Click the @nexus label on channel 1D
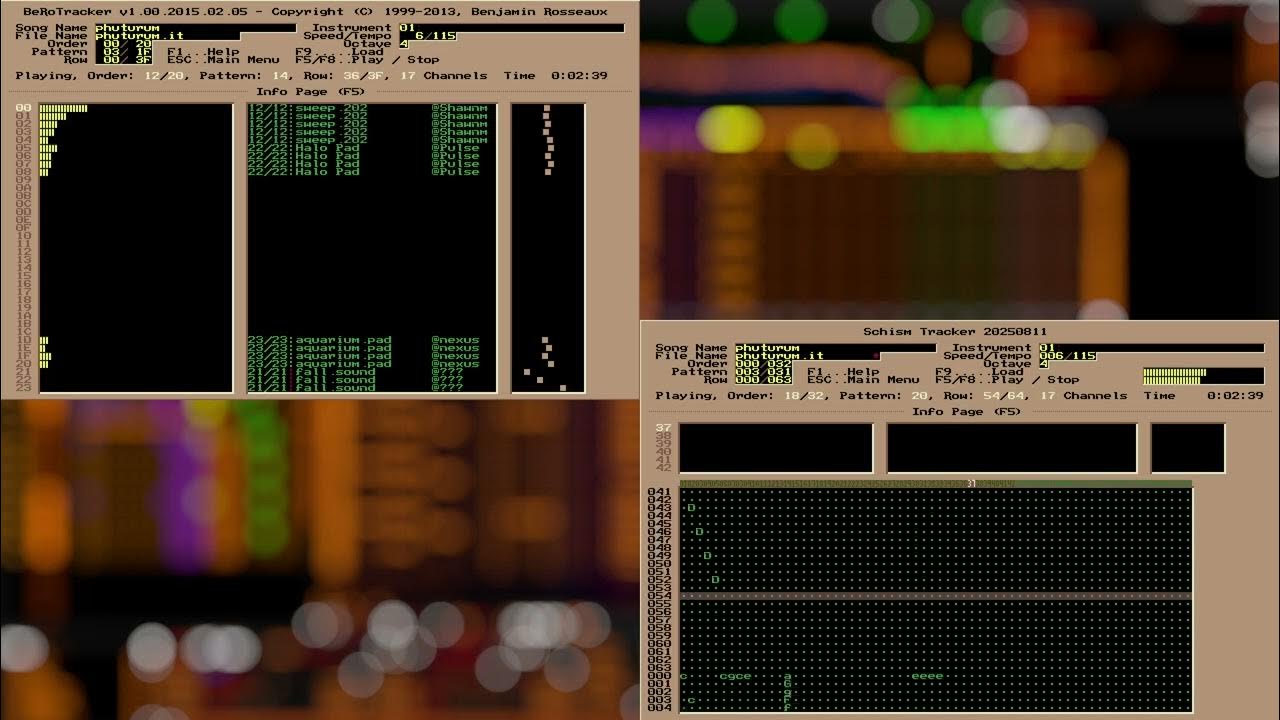This screenshot has height=720, width=1280. point(455,340)
